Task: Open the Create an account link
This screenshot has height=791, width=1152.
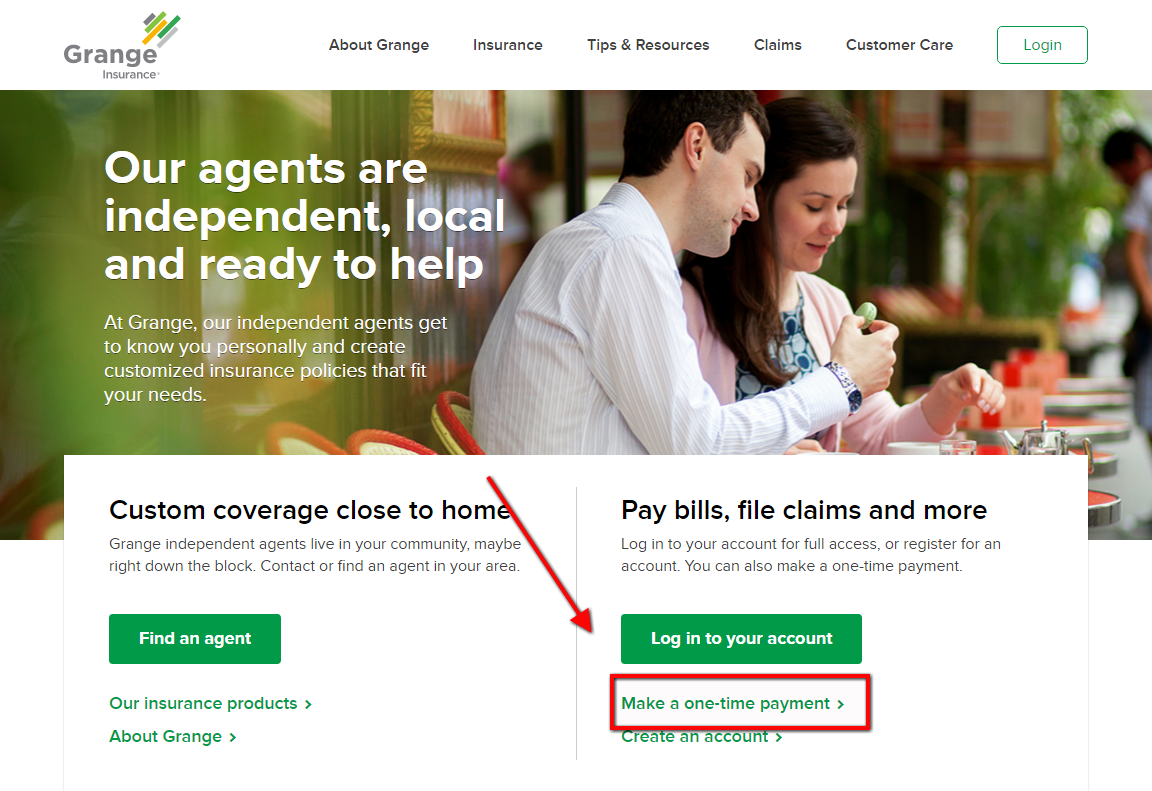Action: pos(695,737)
